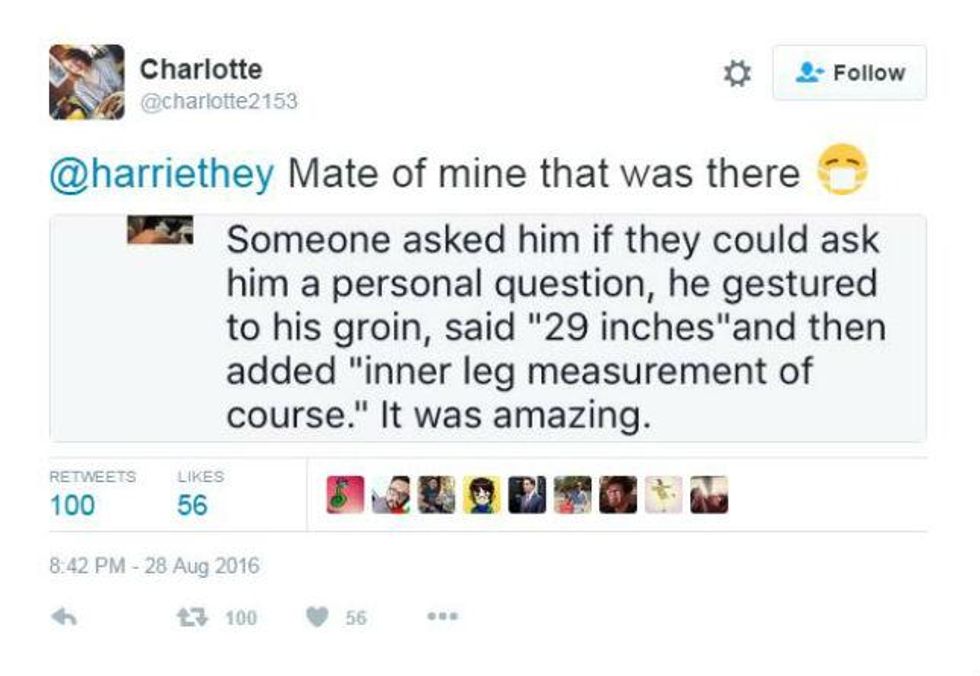This screenshot has height=676, width=980.
Task: Click the reply arrow icon
Action: tap(65, 618)
